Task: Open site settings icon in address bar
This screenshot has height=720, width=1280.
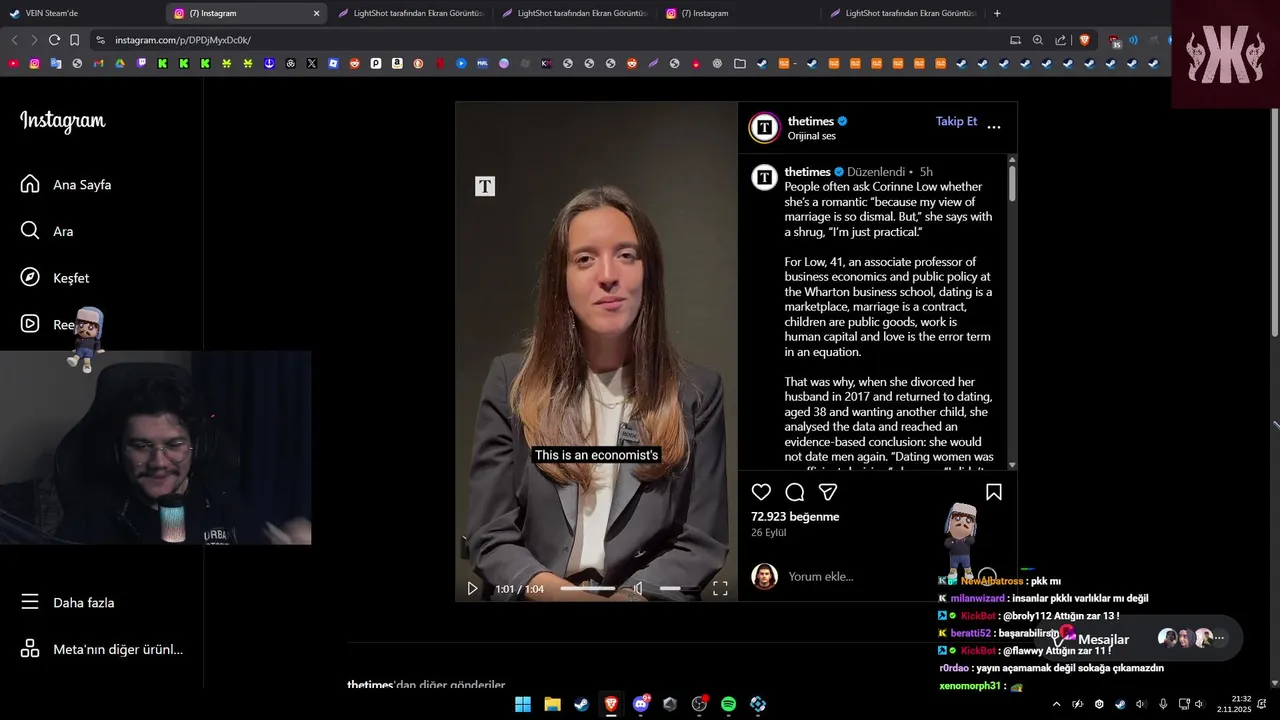Action: [x=100, y=40]
